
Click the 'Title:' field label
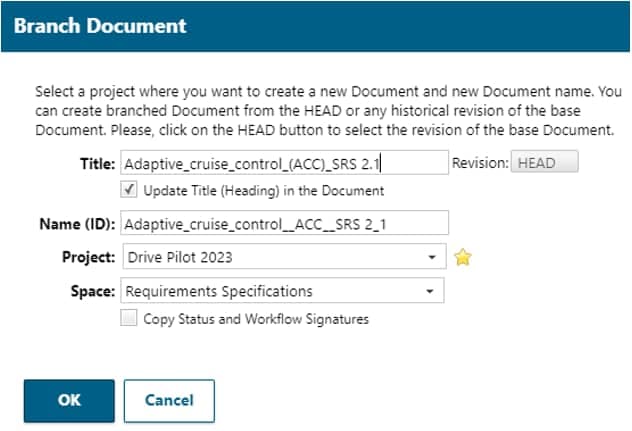96,163
